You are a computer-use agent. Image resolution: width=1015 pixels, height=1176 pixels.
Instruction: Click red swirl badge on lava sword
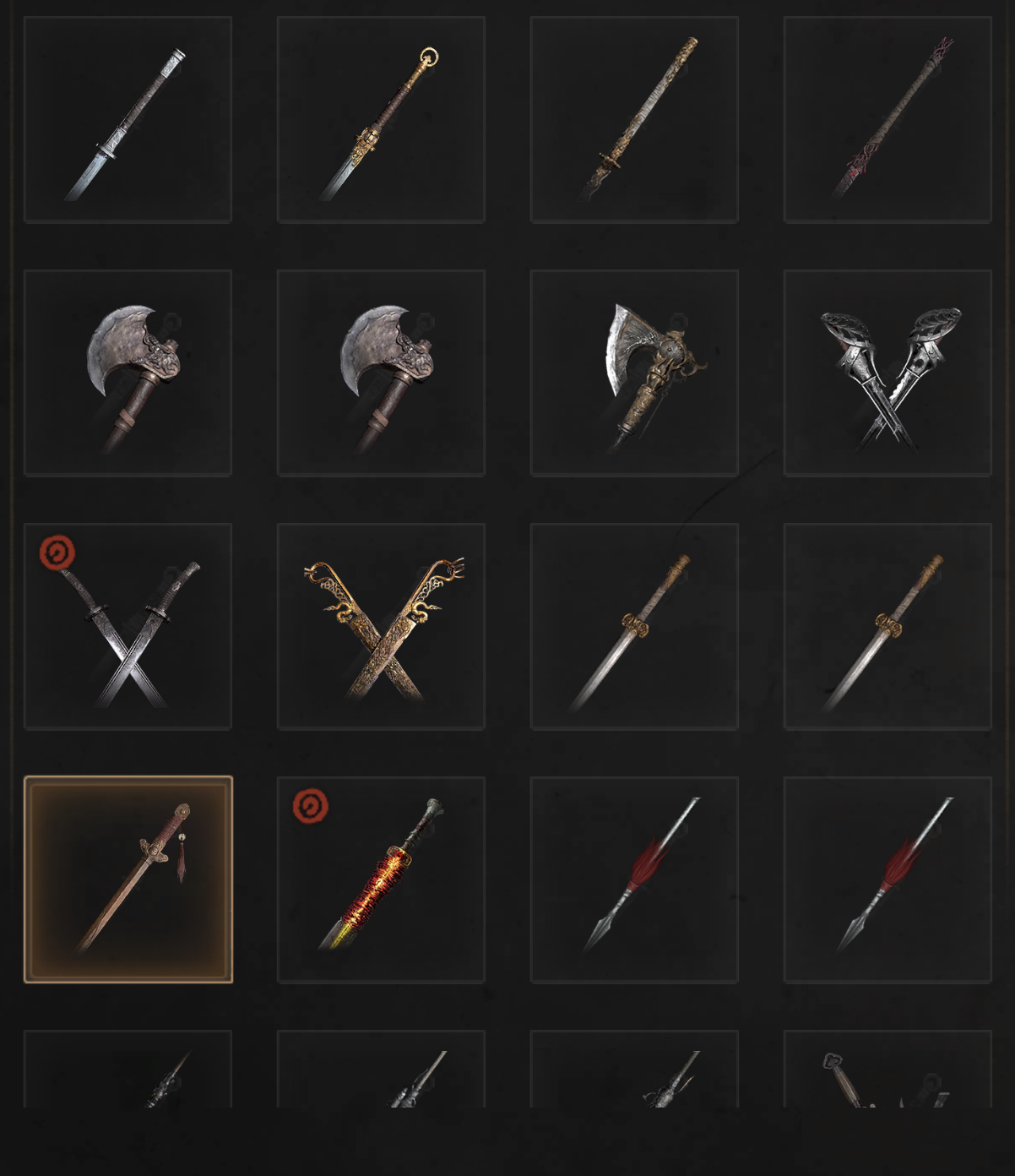pyautogui.click(x=311, y=806)
